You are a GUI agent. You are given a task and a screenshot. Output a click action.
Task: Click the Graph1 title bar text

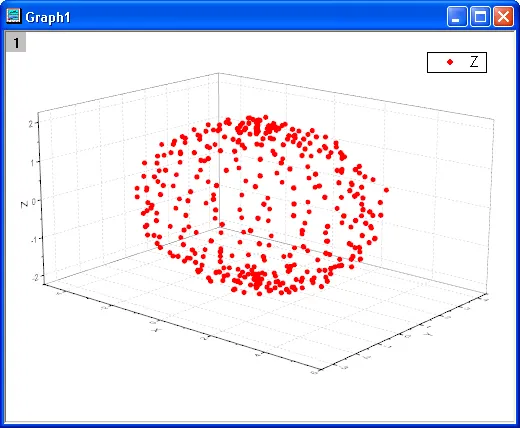[48, 17]
